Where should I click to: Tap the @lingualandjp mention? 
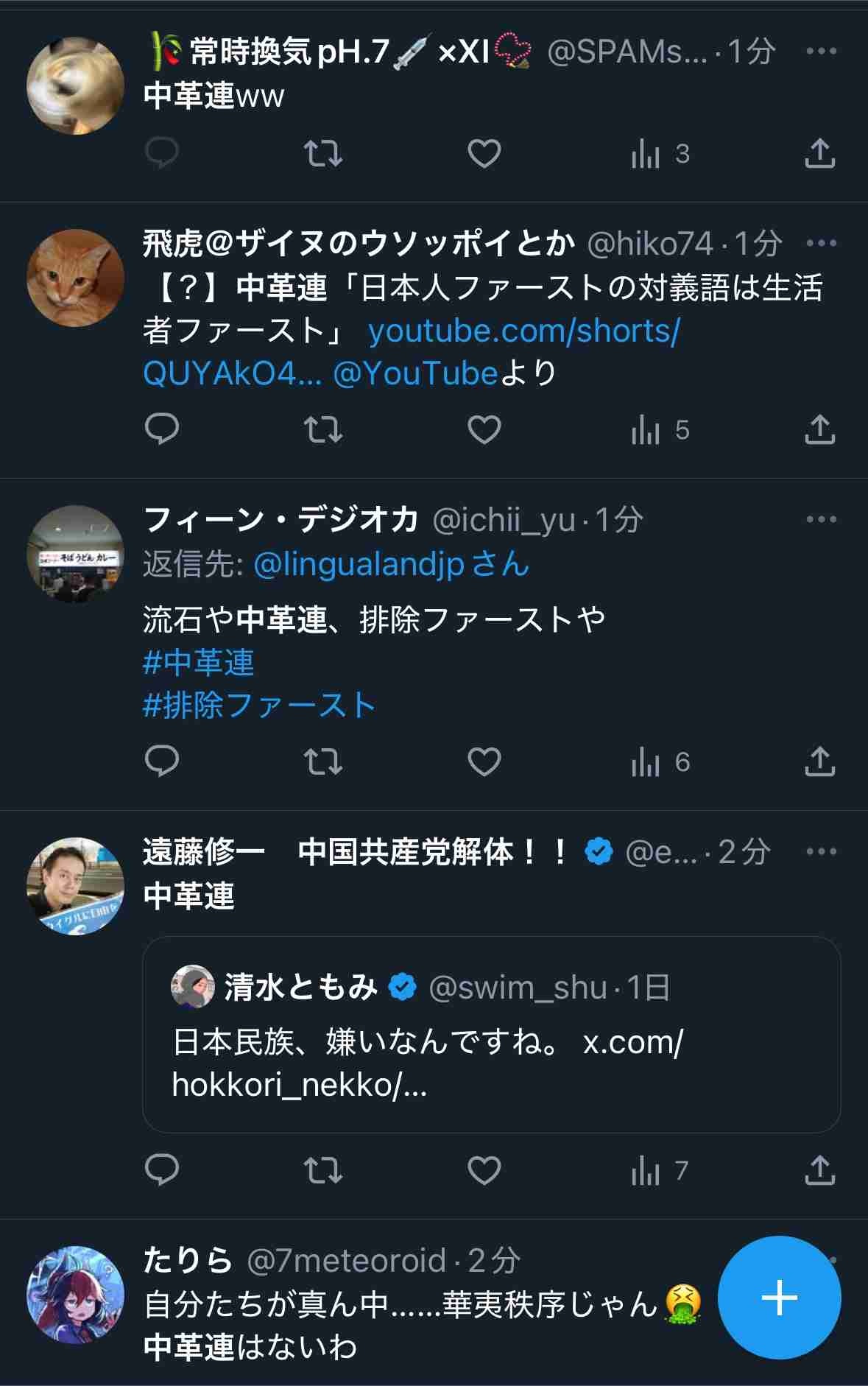click(x=359, y=565)
